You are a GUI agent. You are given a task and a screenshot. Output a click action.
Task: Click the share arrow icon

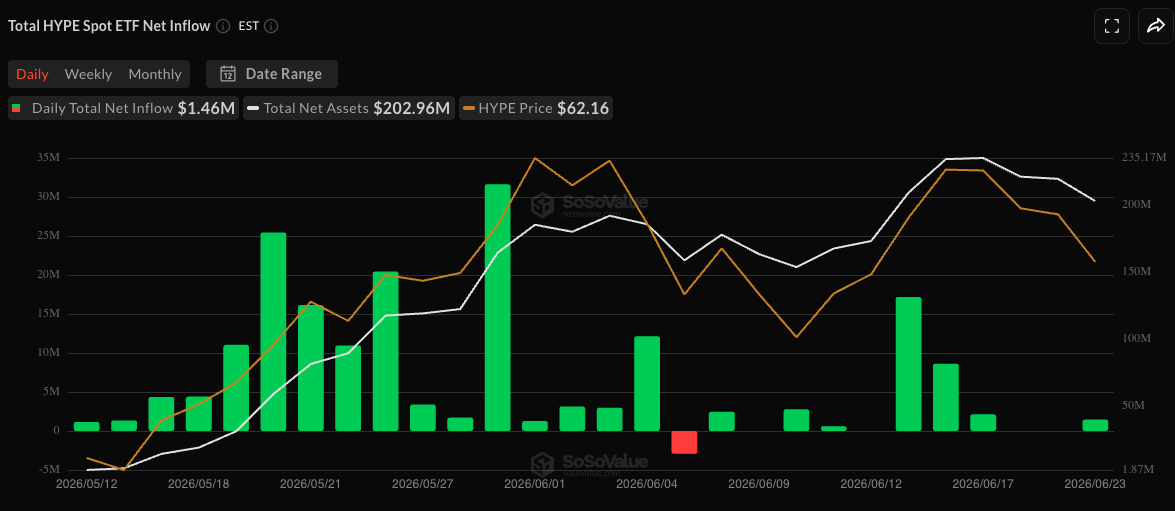[1156, 26]
